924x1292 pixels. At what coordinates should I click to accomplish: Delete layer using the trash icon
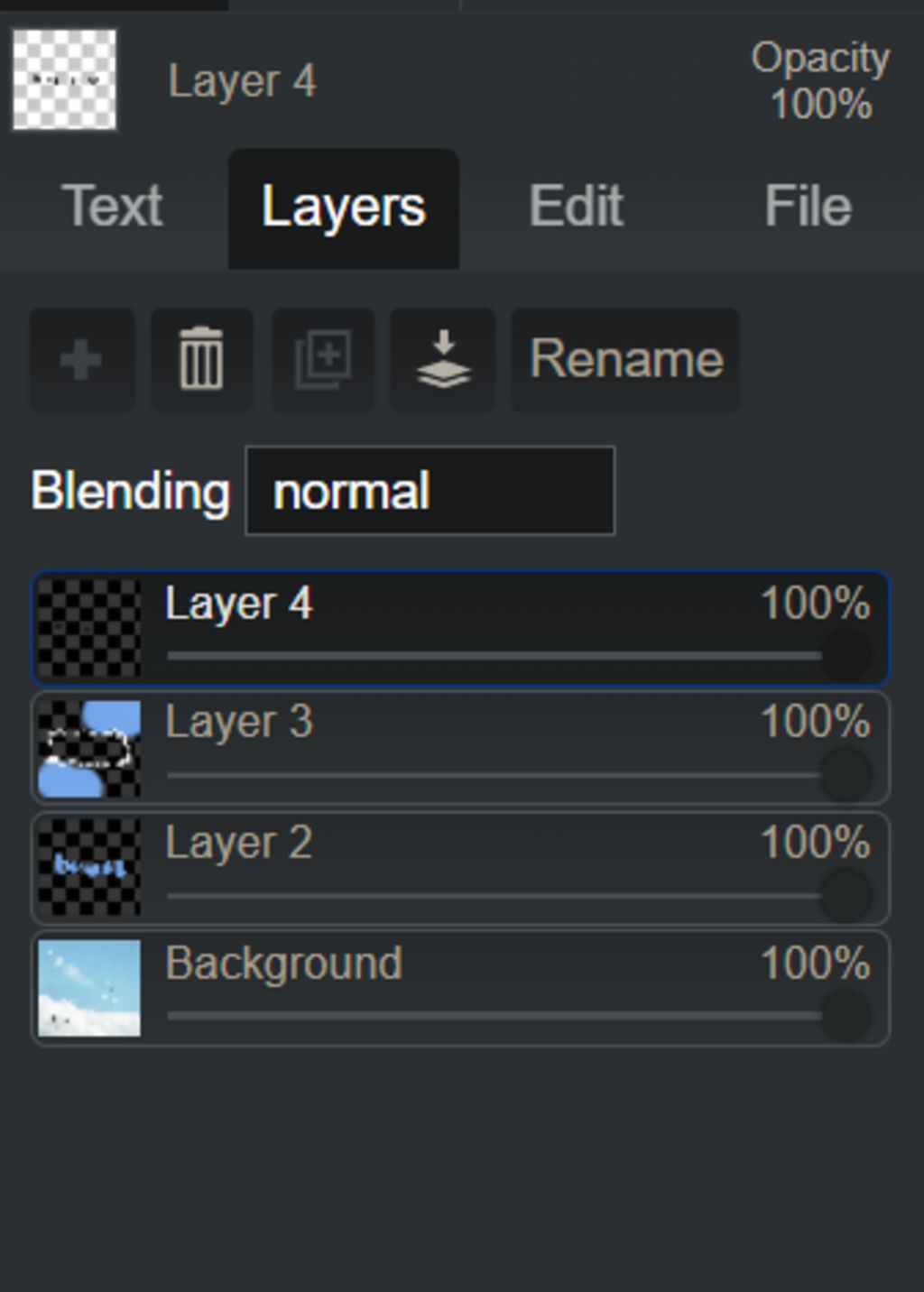201,360
